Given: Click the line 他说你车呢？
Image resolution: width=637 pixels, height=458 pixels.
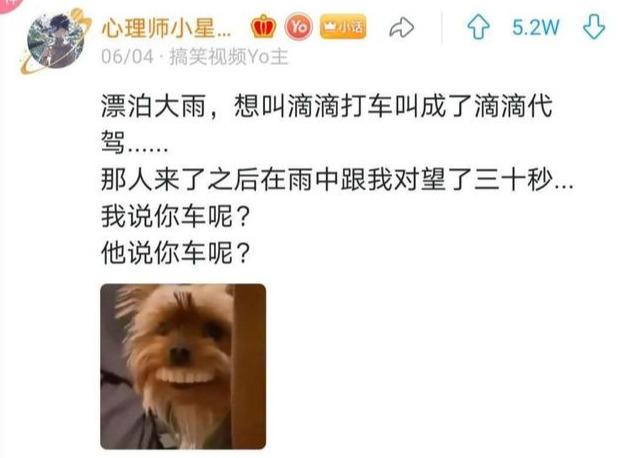Looking at the screenshot, I should 176,253.
